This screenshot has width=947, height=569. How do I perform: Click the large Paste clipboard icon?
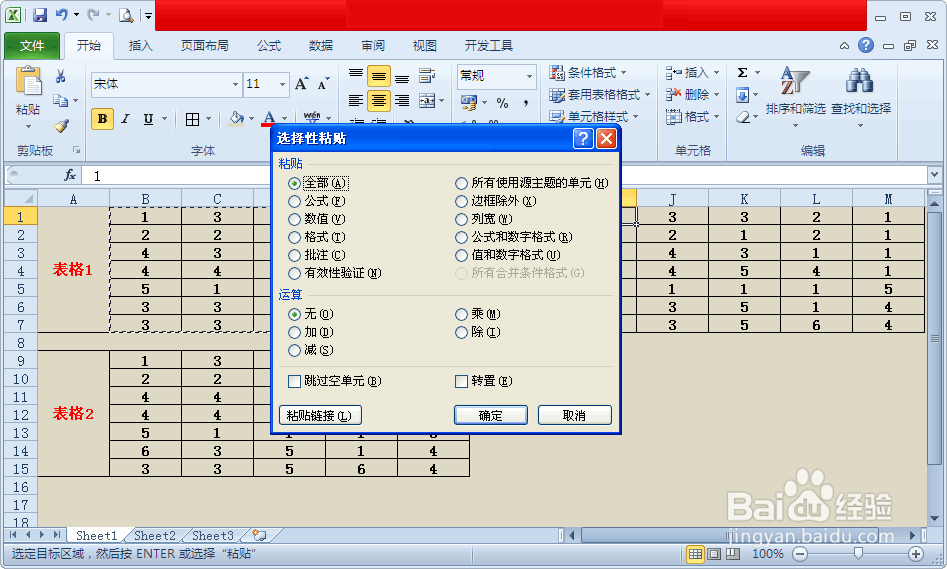28,82
